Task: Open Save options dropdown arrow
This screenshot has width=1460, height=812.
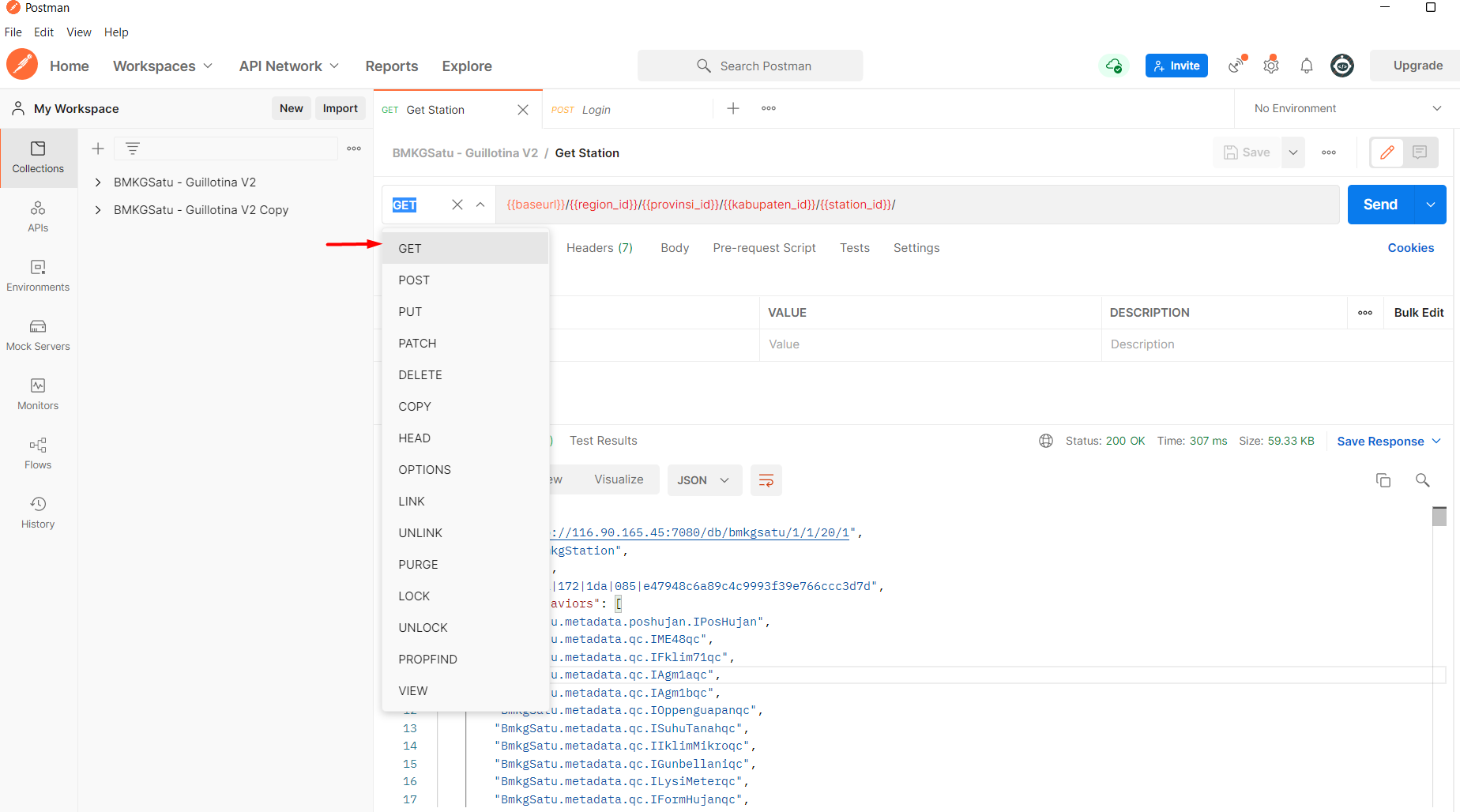Action: click(x=1293, y=152)
